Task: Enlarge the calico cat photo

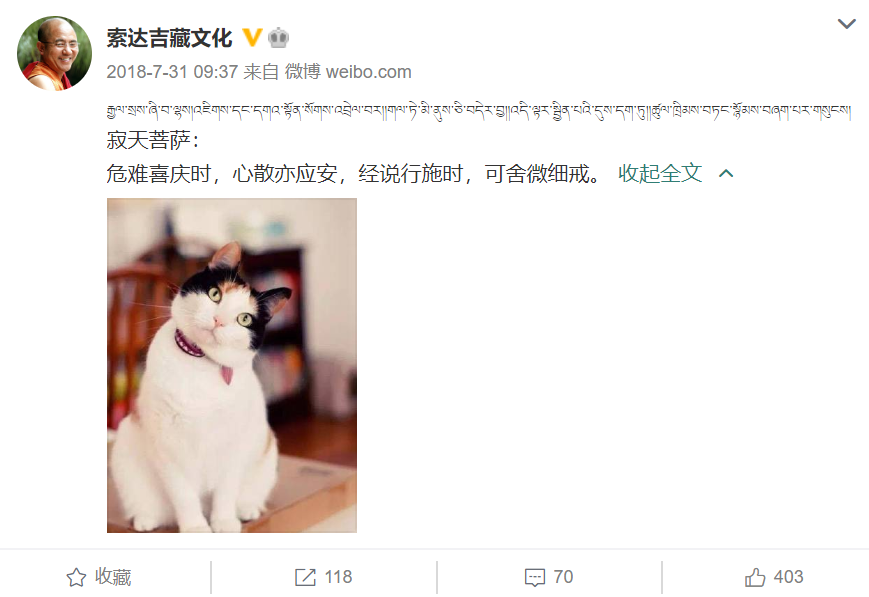Action: pos(232,365)
